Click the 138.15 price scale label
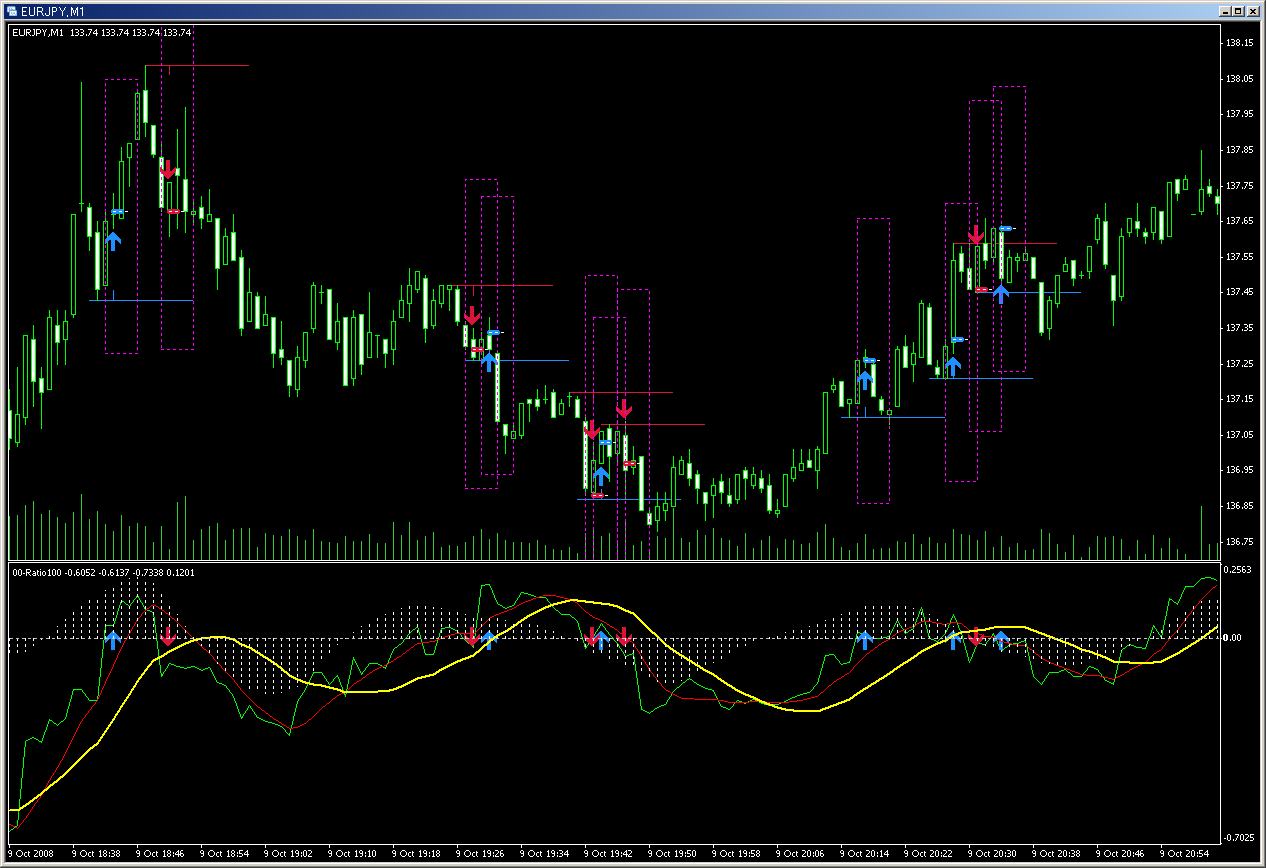The width and height of the screenshot is (1266, 868). click(1240, 42)
